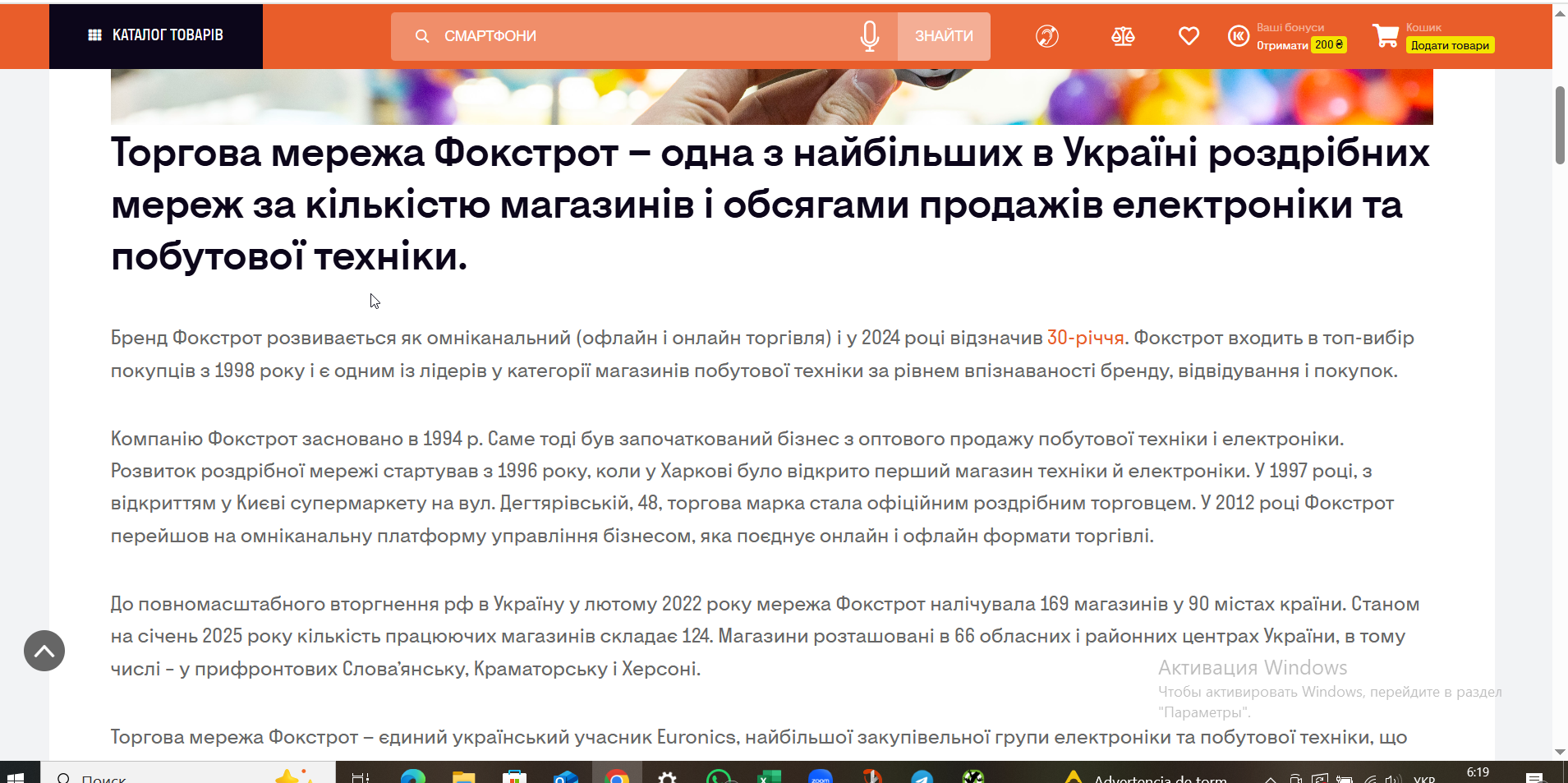
Task: Click the bonus program K icon
Action: pyautogui.click(x=1239, y=36)
